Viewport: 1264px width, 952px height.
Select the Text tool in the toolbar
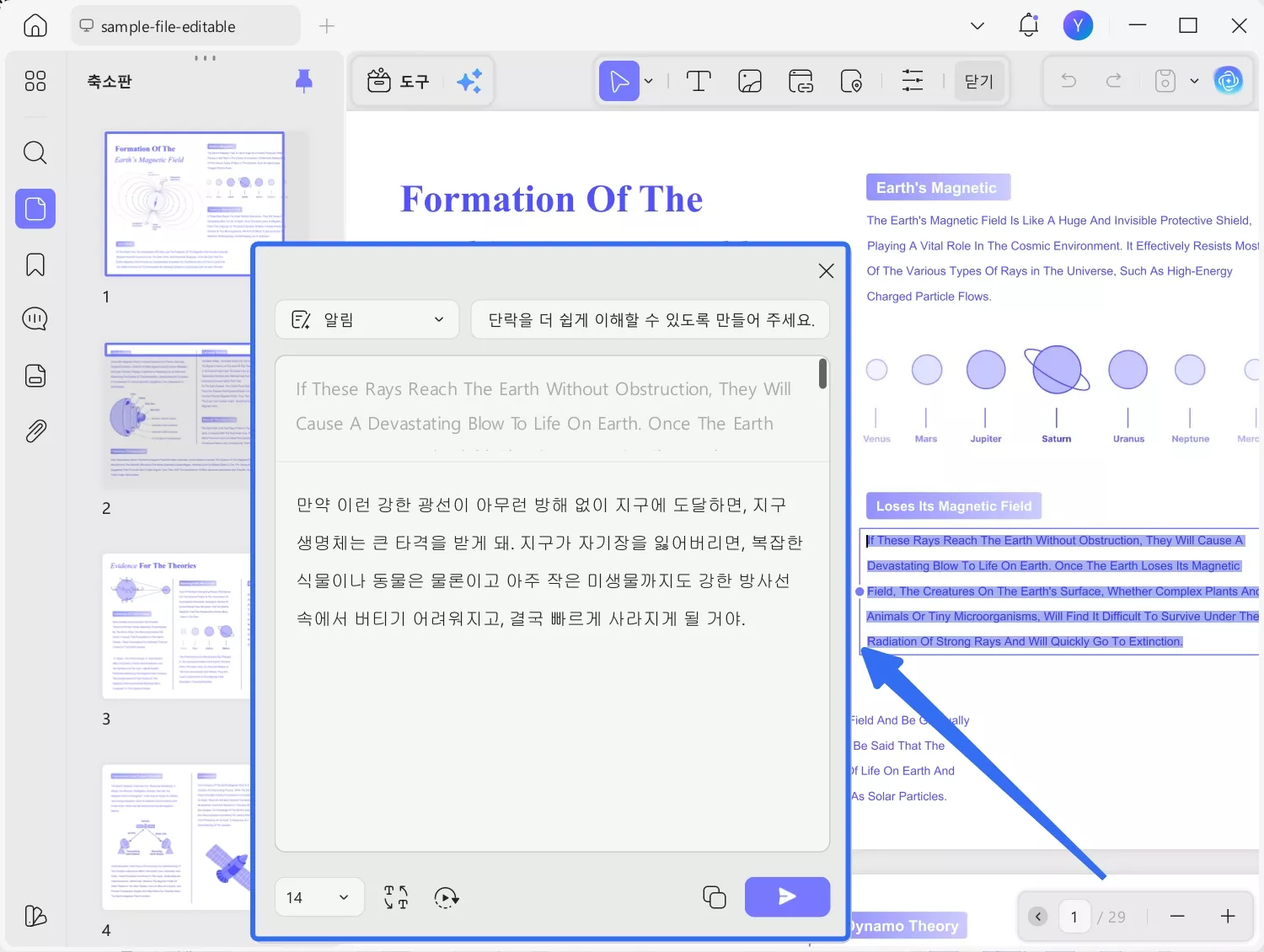(699, 80)
